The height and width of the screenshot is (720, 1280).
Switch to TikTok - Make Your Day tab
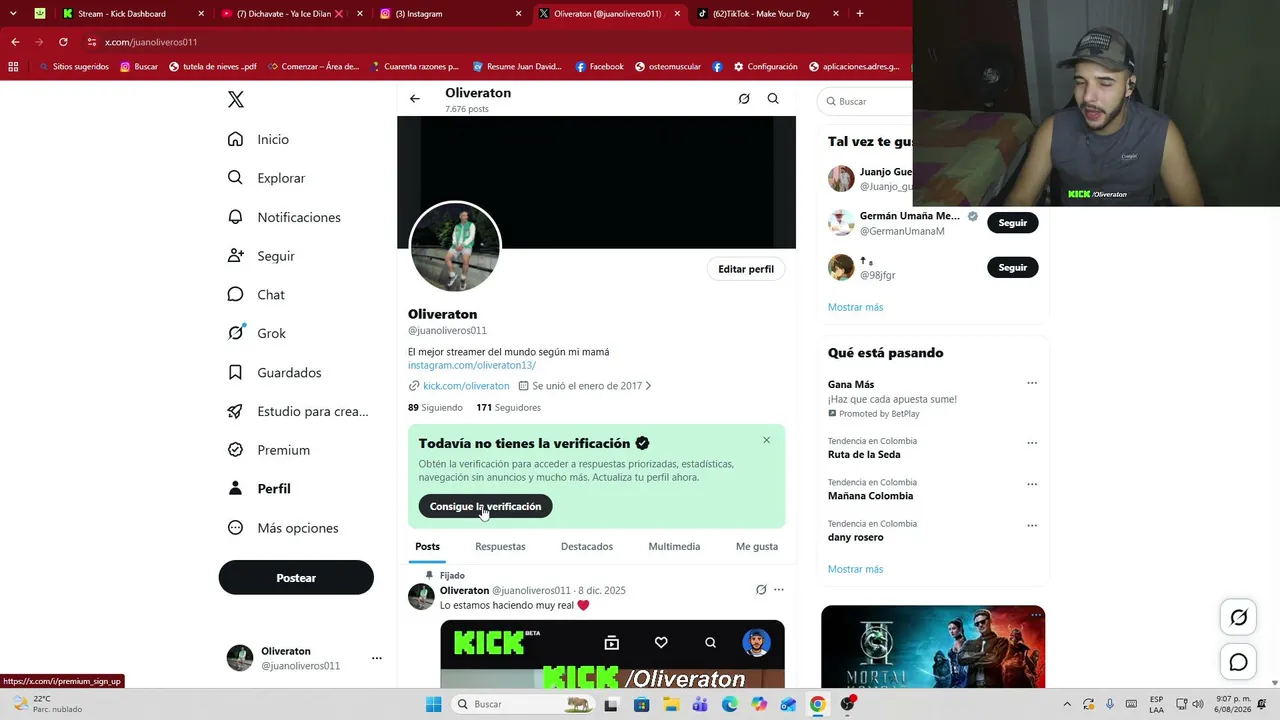pos(768,14)
